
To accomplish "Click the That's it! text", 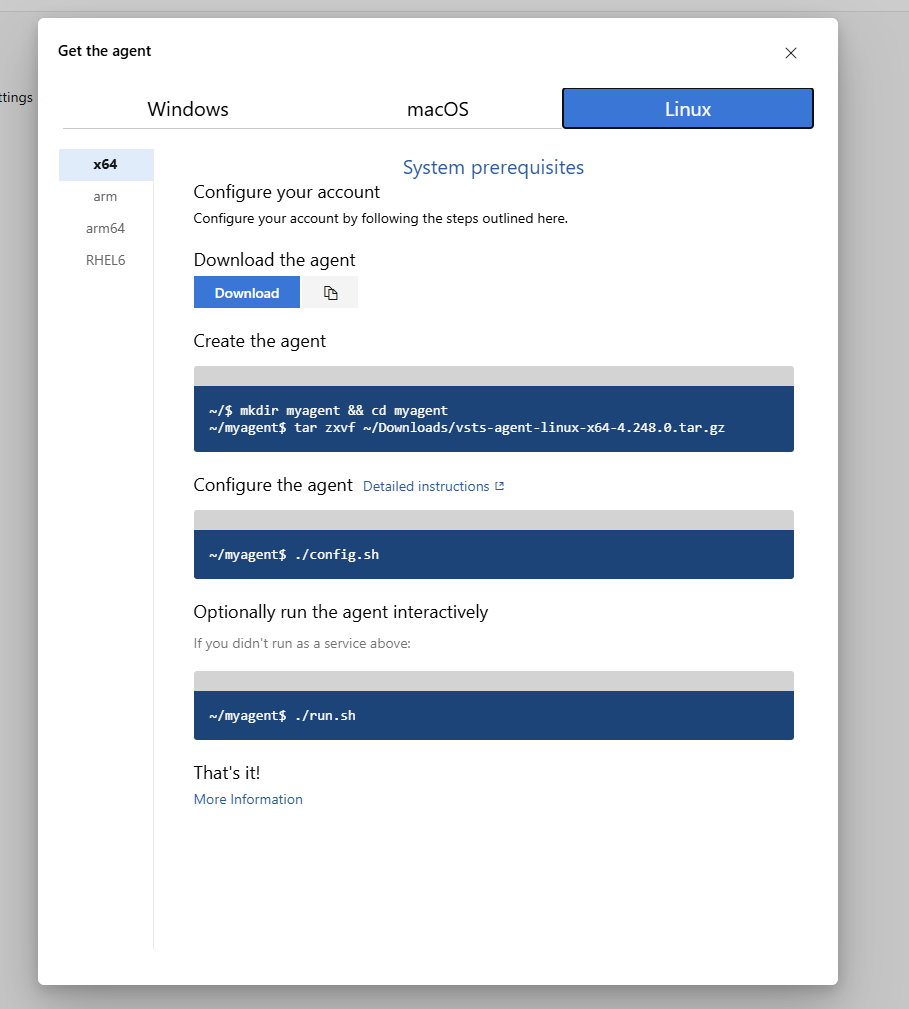I will point(226,773).
